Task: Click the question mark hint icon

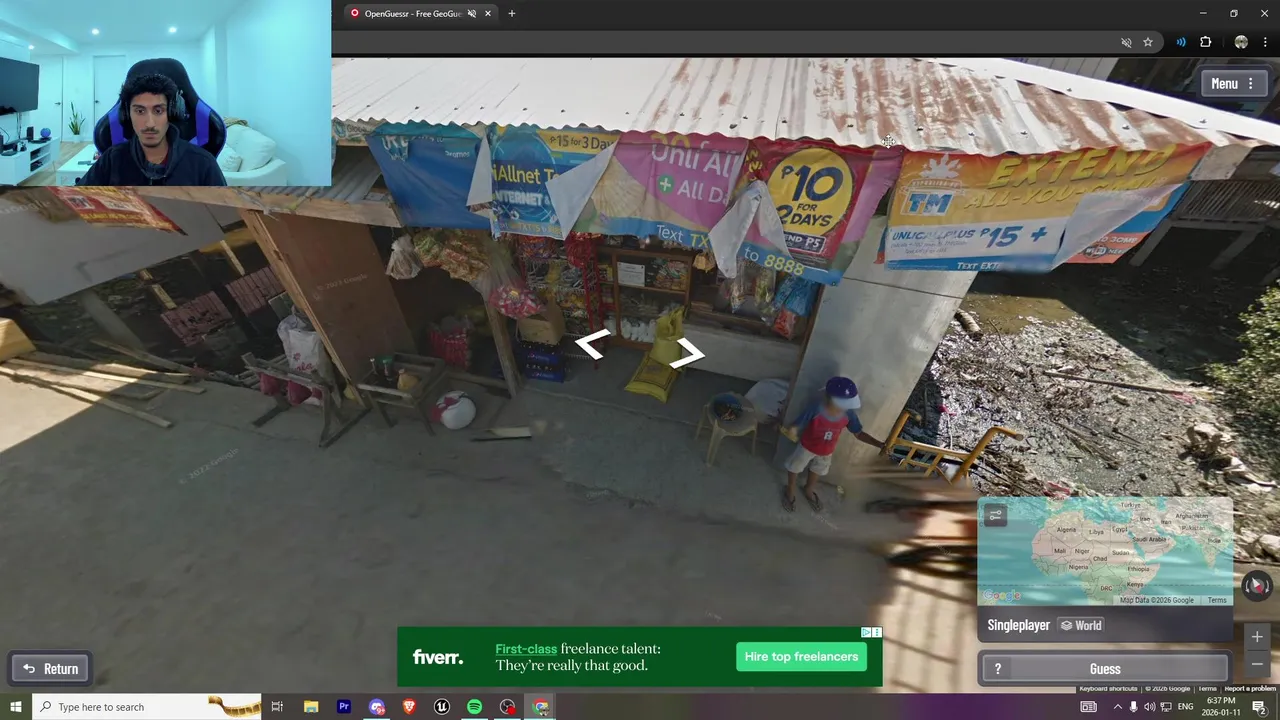Action: (x=997, y=669)
